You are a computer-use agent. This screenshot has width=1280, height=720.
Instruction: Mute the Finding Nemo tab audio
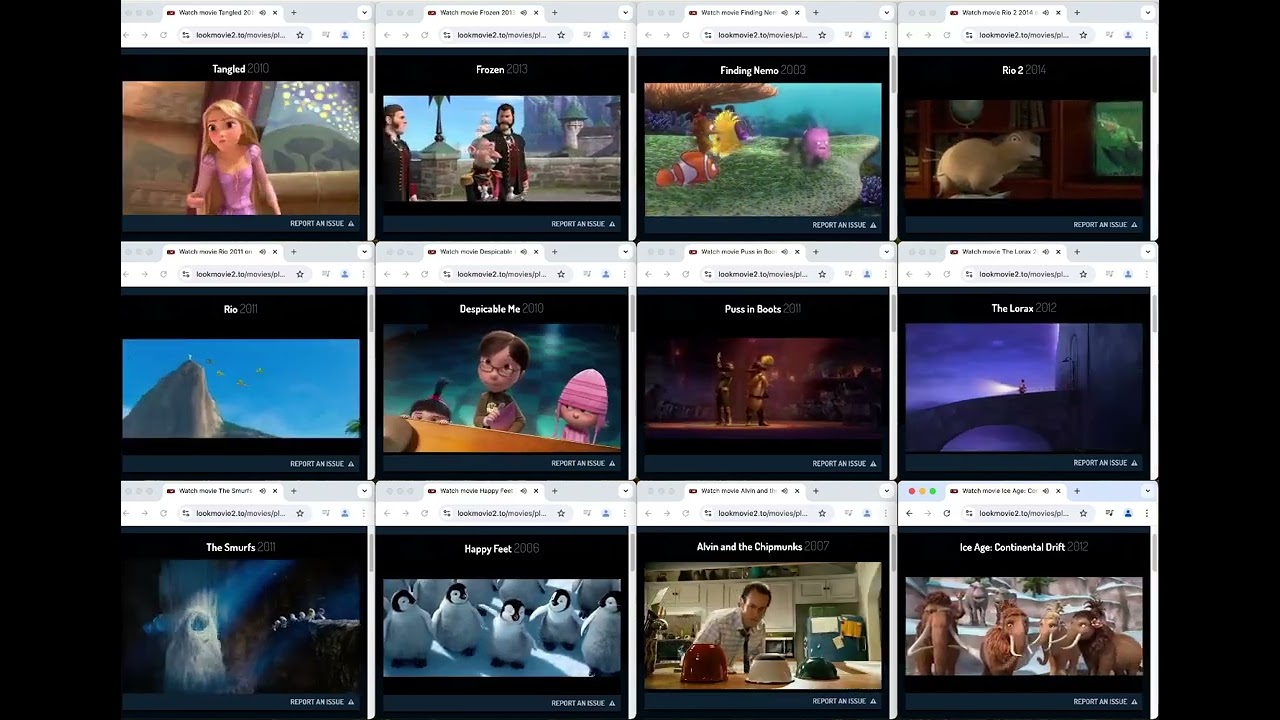coord(784,13)
